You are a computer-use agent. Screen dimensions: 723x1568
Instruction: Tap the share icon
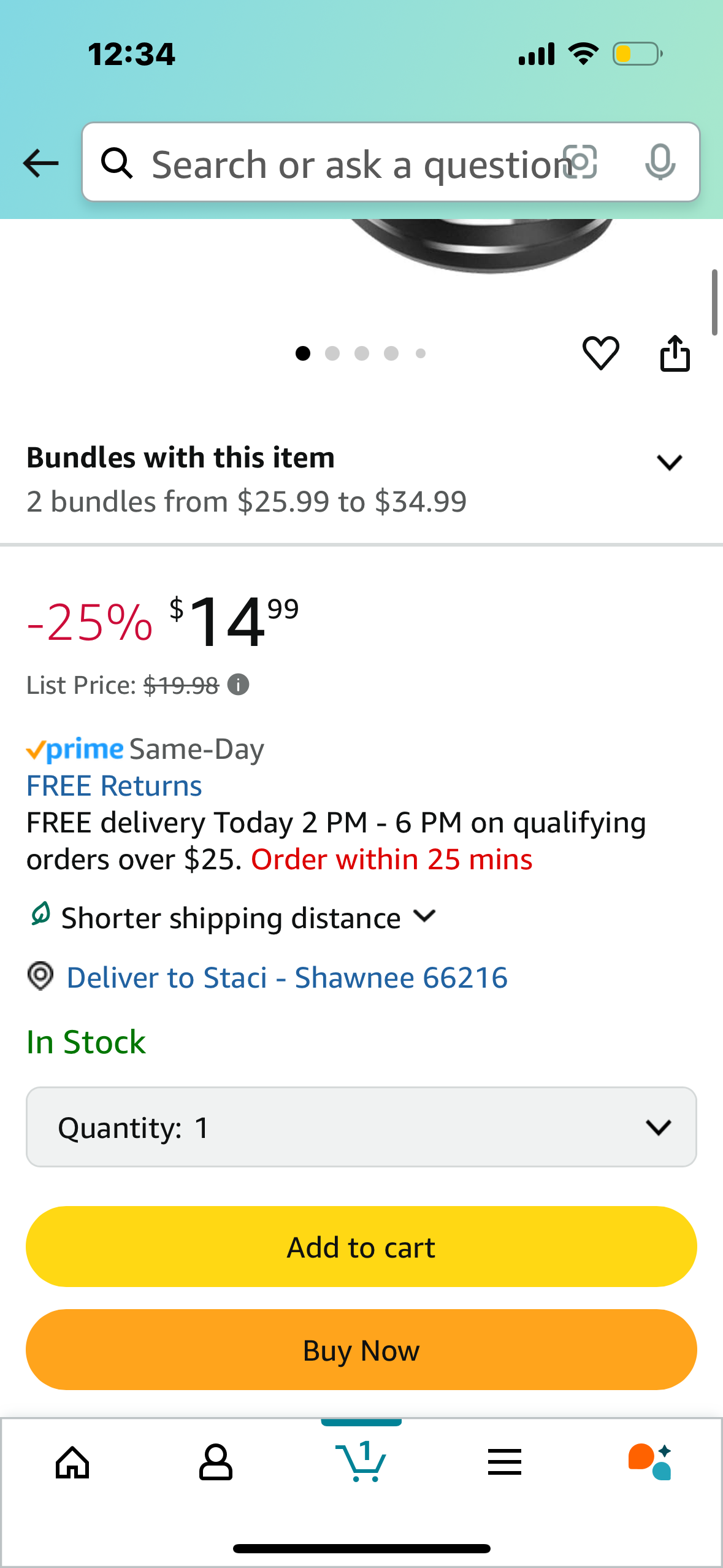(x=675, y=353)
